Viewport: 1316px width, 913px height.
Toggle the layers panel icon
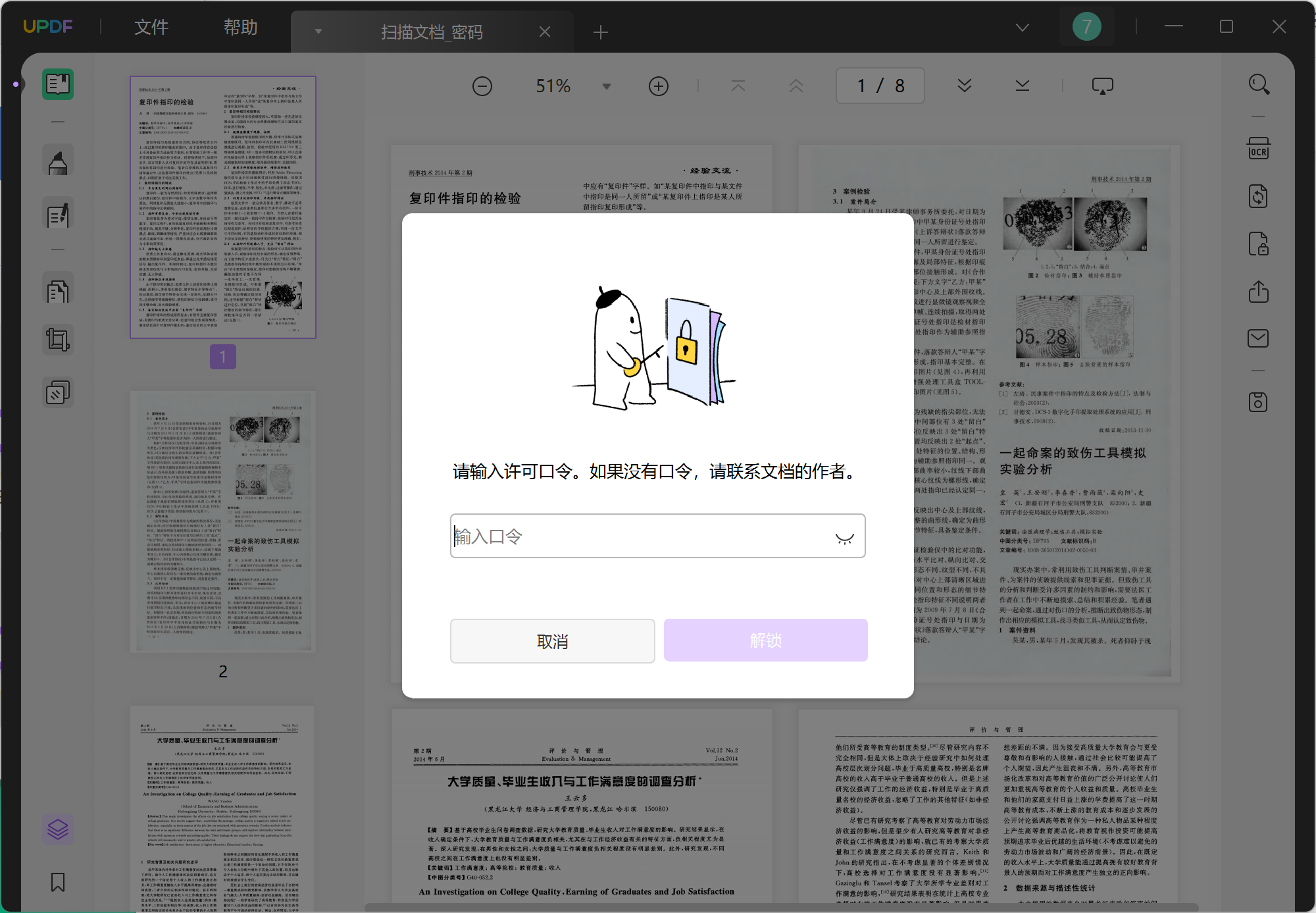pyautogui.click(x=58, y=829)
